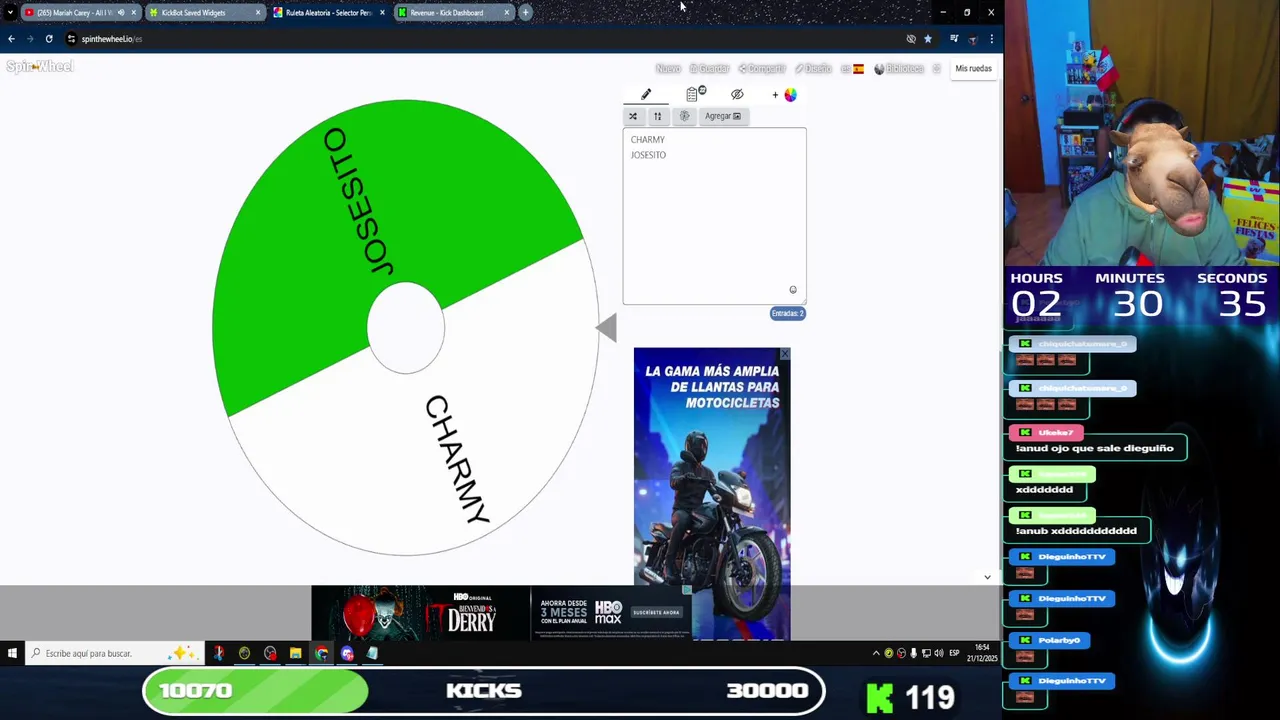Screen dimensions: 1280x720
Task: Close the Revenue Kick Dashboard tab
Action: [506, 13]
